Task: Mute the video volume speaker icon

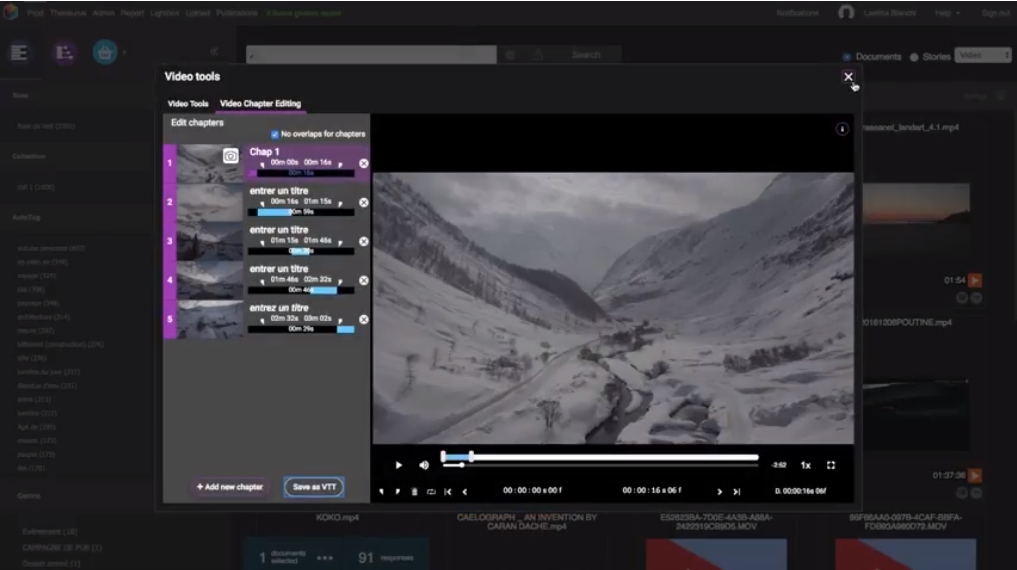Action: (x=424, y=465)
